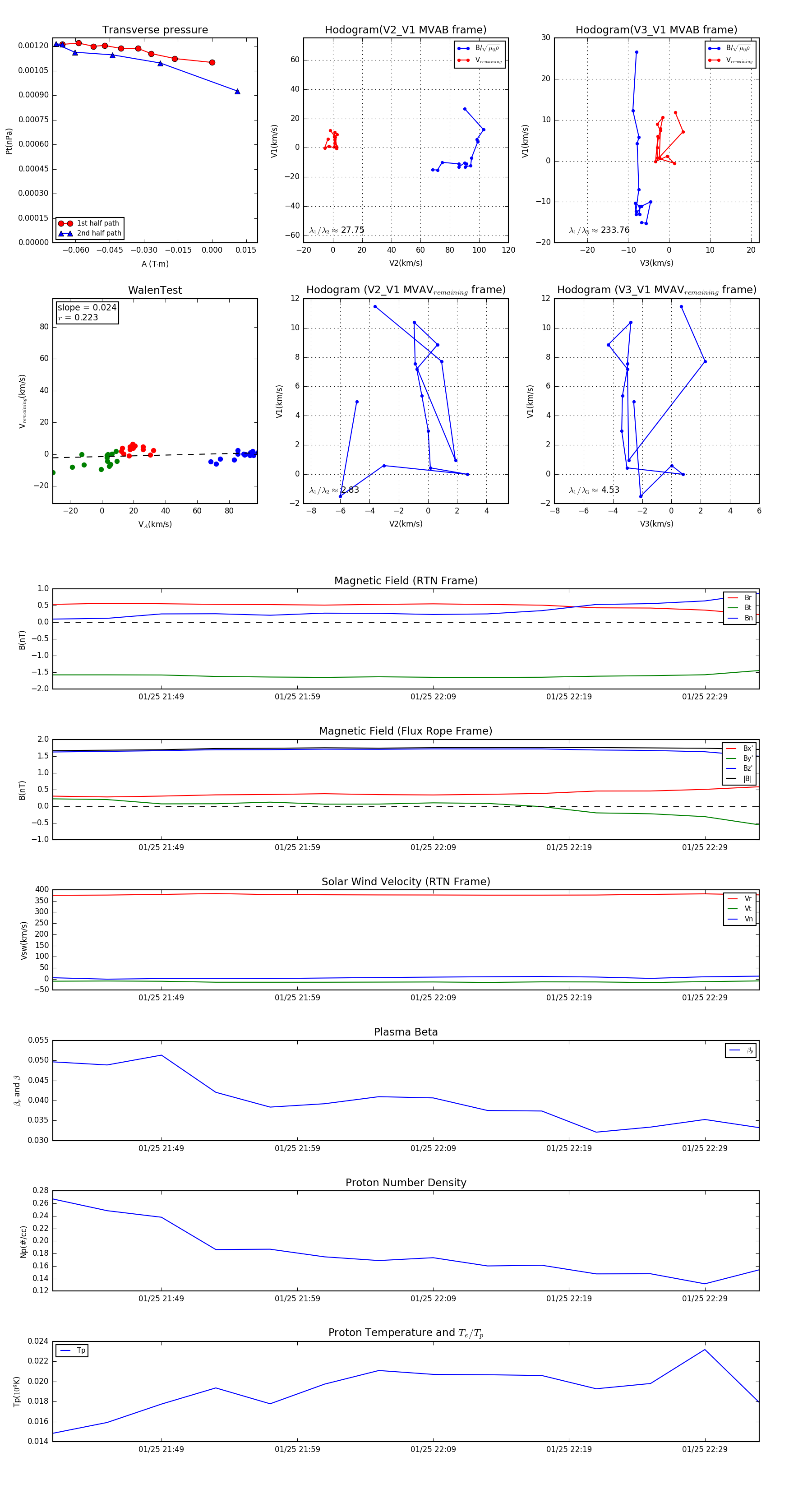Click the '1st half path' legend entry
This screenshot has width=812, height=1489.
tap(90, 223)
